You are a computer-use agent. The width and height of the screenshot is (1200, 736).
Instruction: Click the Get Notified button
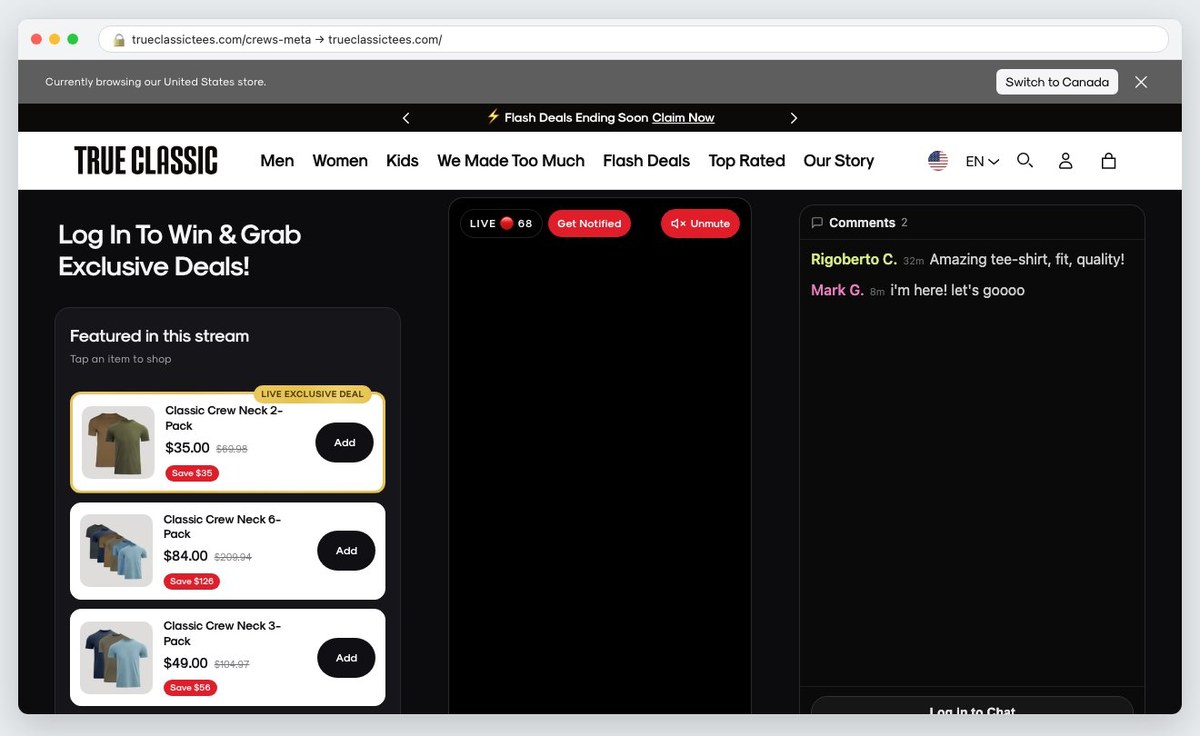(589, 223)
